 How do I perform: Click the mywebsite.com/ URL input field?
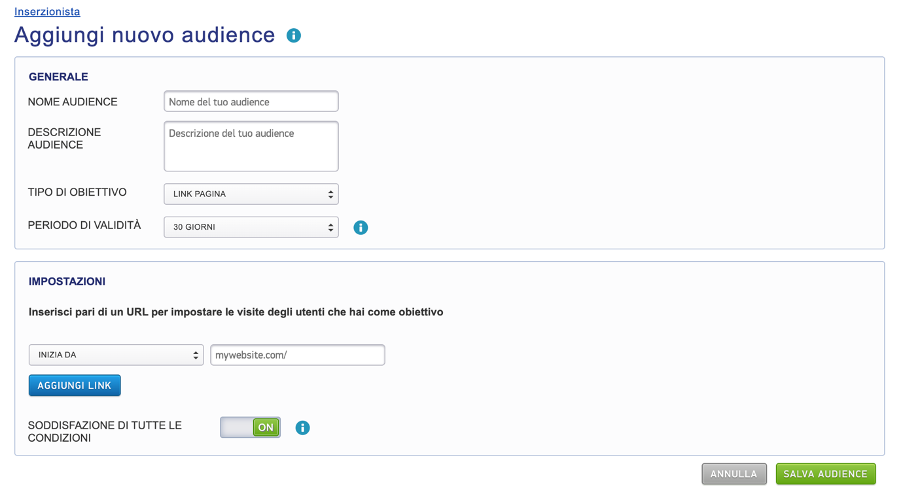(297, 355)
